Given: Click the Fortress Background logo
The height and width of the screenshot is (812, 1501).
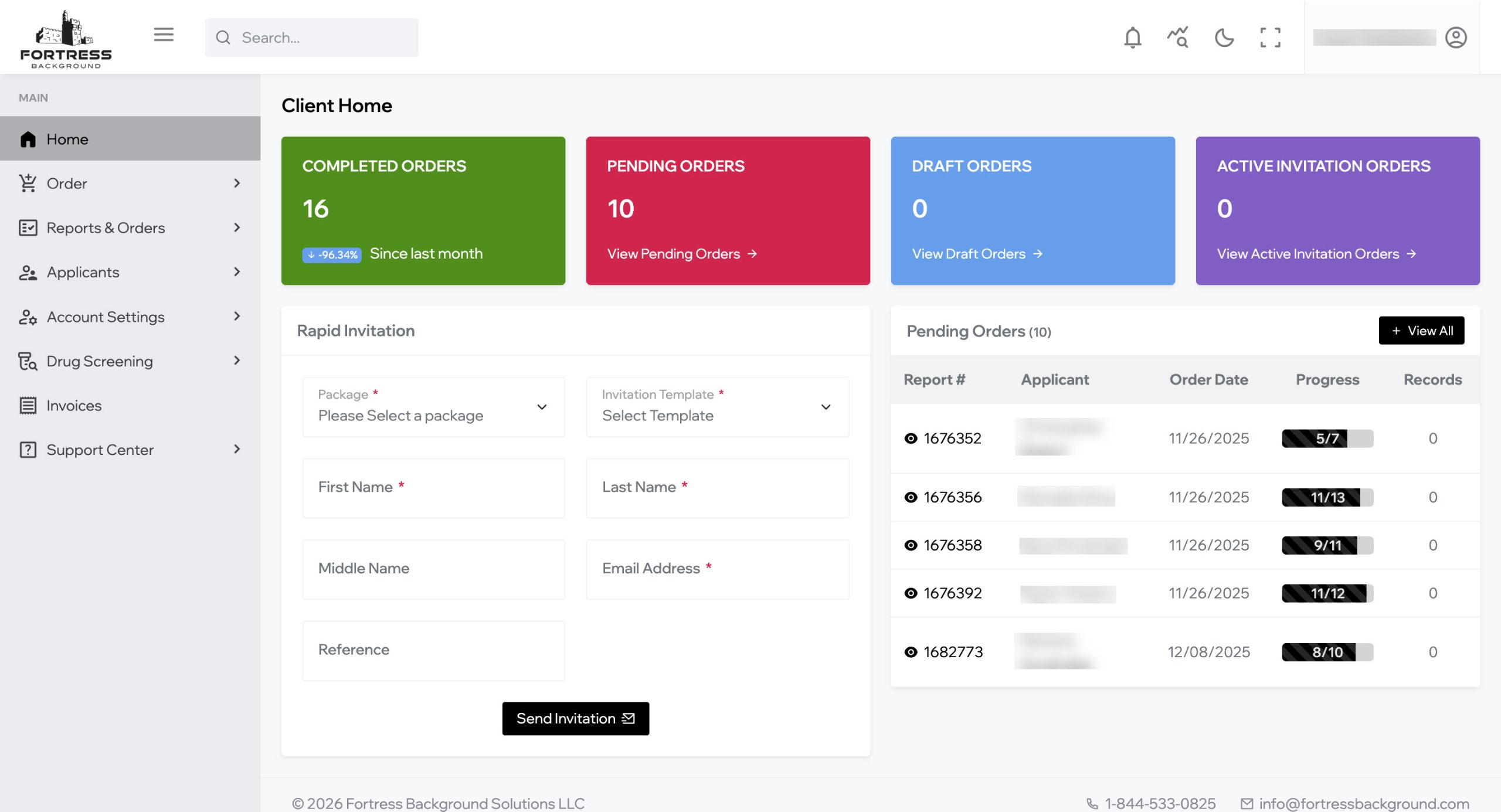Looking at the screenshot, I should 66,40.
